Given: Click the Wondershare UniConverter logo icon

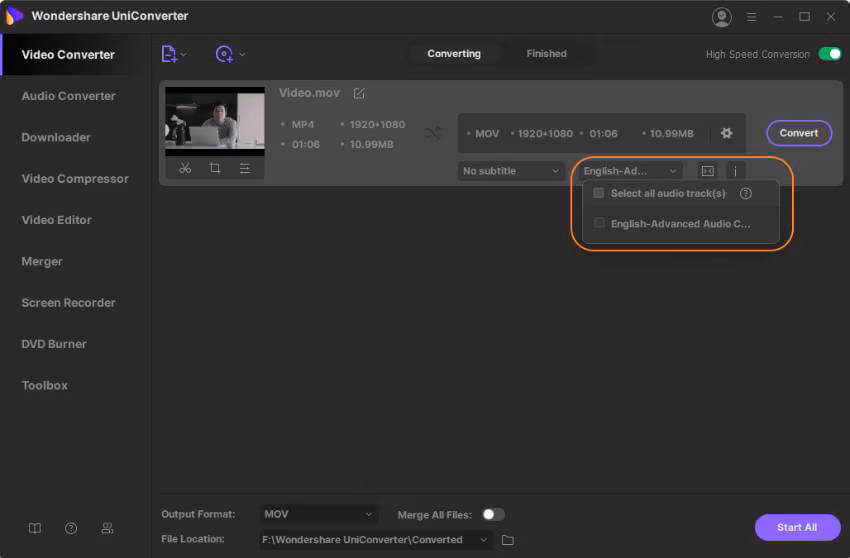Looking at the screenshot, I should pyautogui.click(x=14, y=16).
